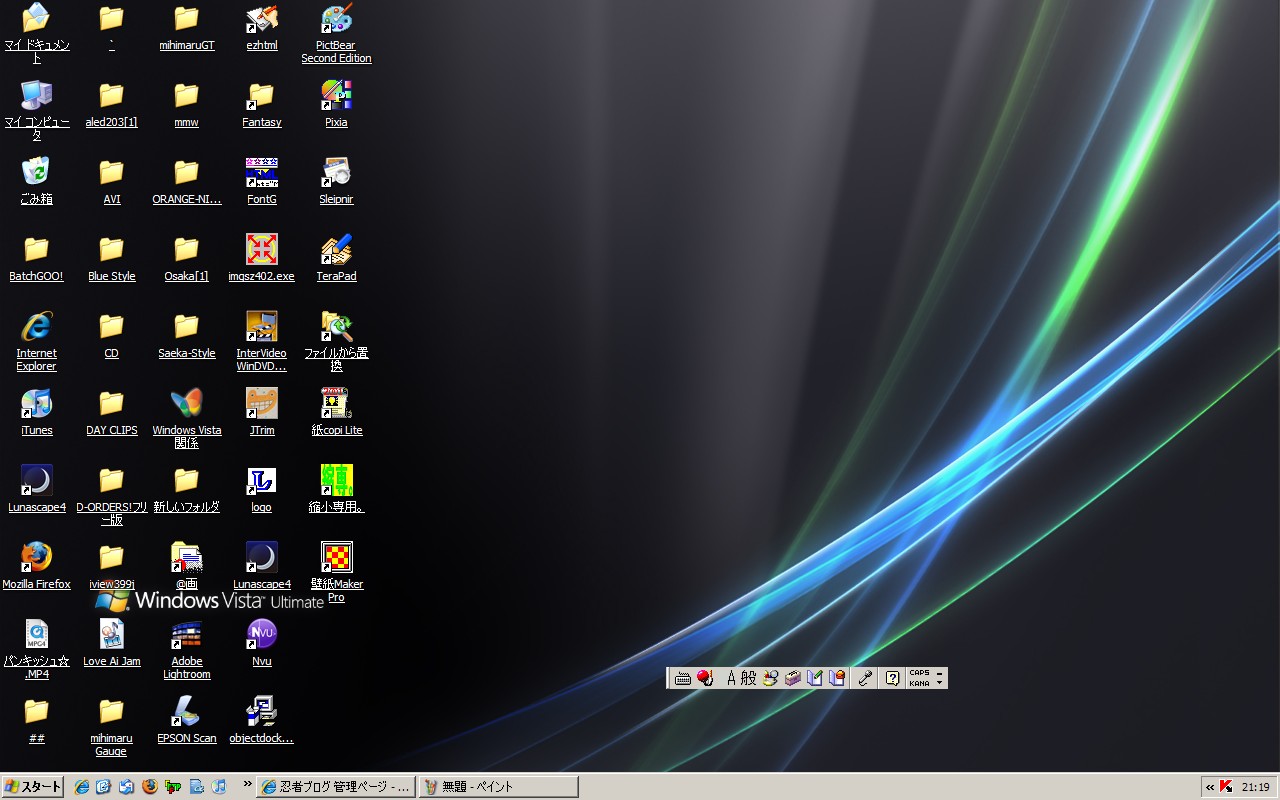Expand hidden quick launch items chevron

pos(247,786)
